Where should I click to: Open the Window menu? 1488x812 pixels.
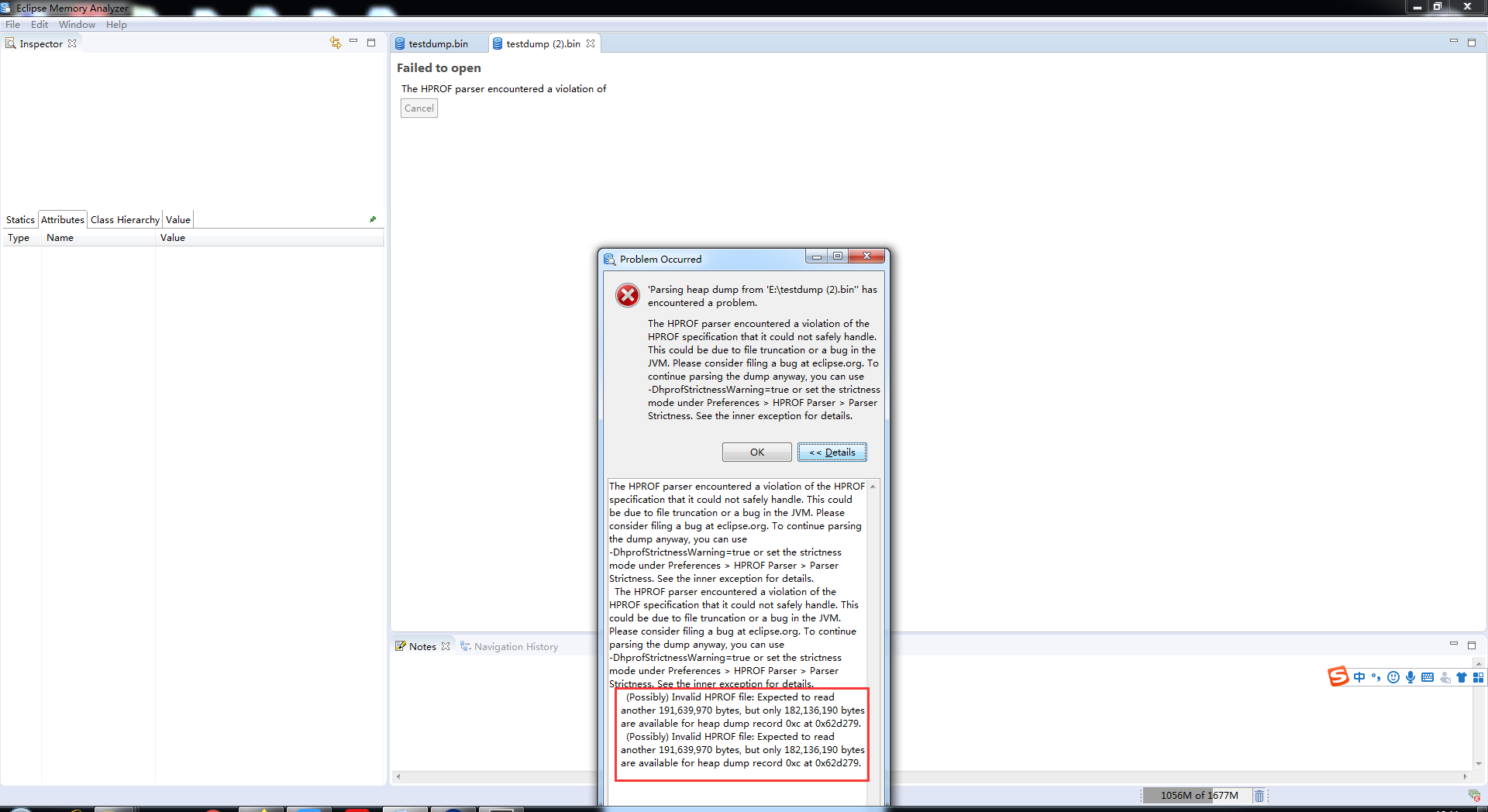tap(77, 24)
